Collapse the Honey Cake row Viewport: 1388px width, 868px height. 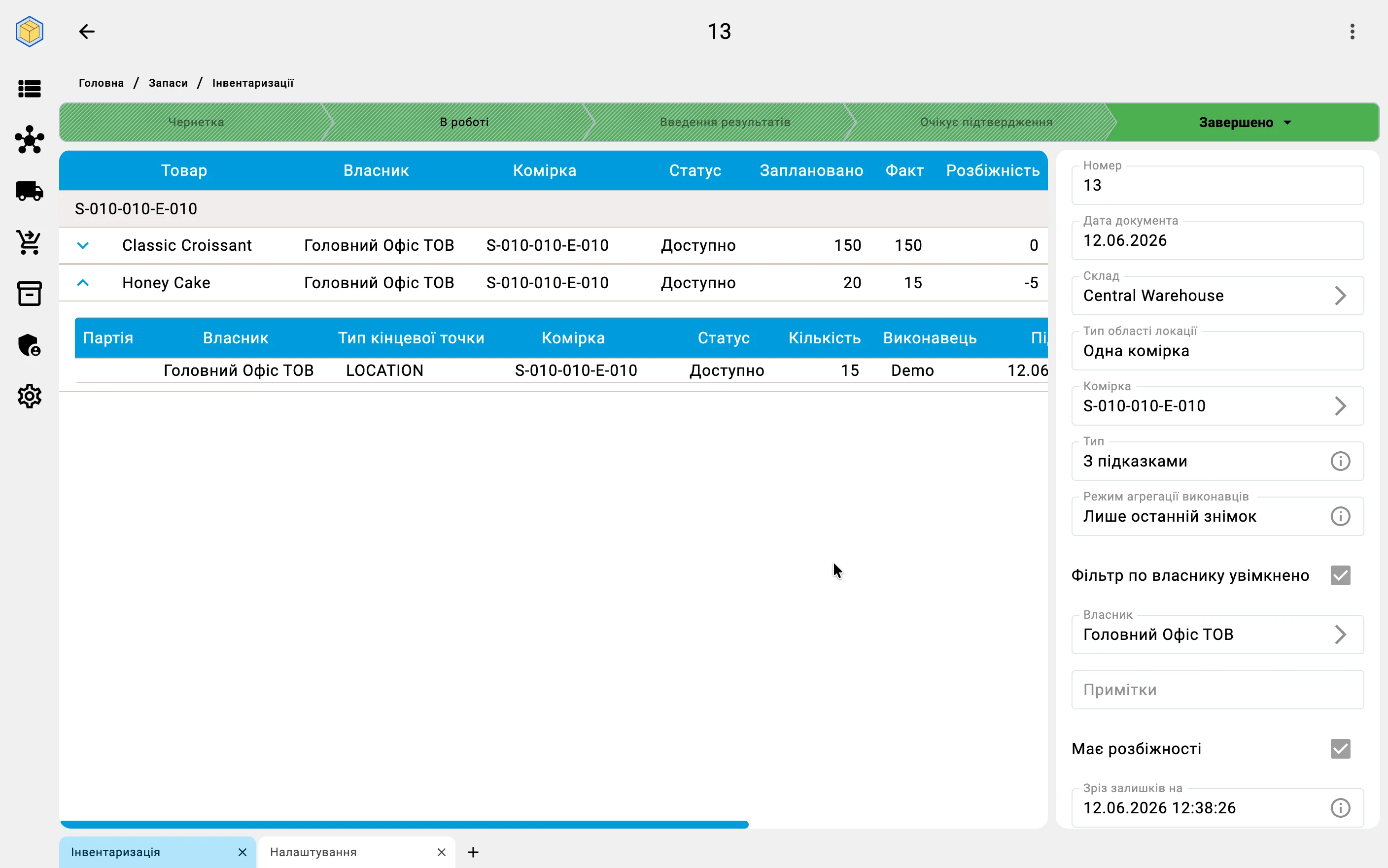coord(83,282)
